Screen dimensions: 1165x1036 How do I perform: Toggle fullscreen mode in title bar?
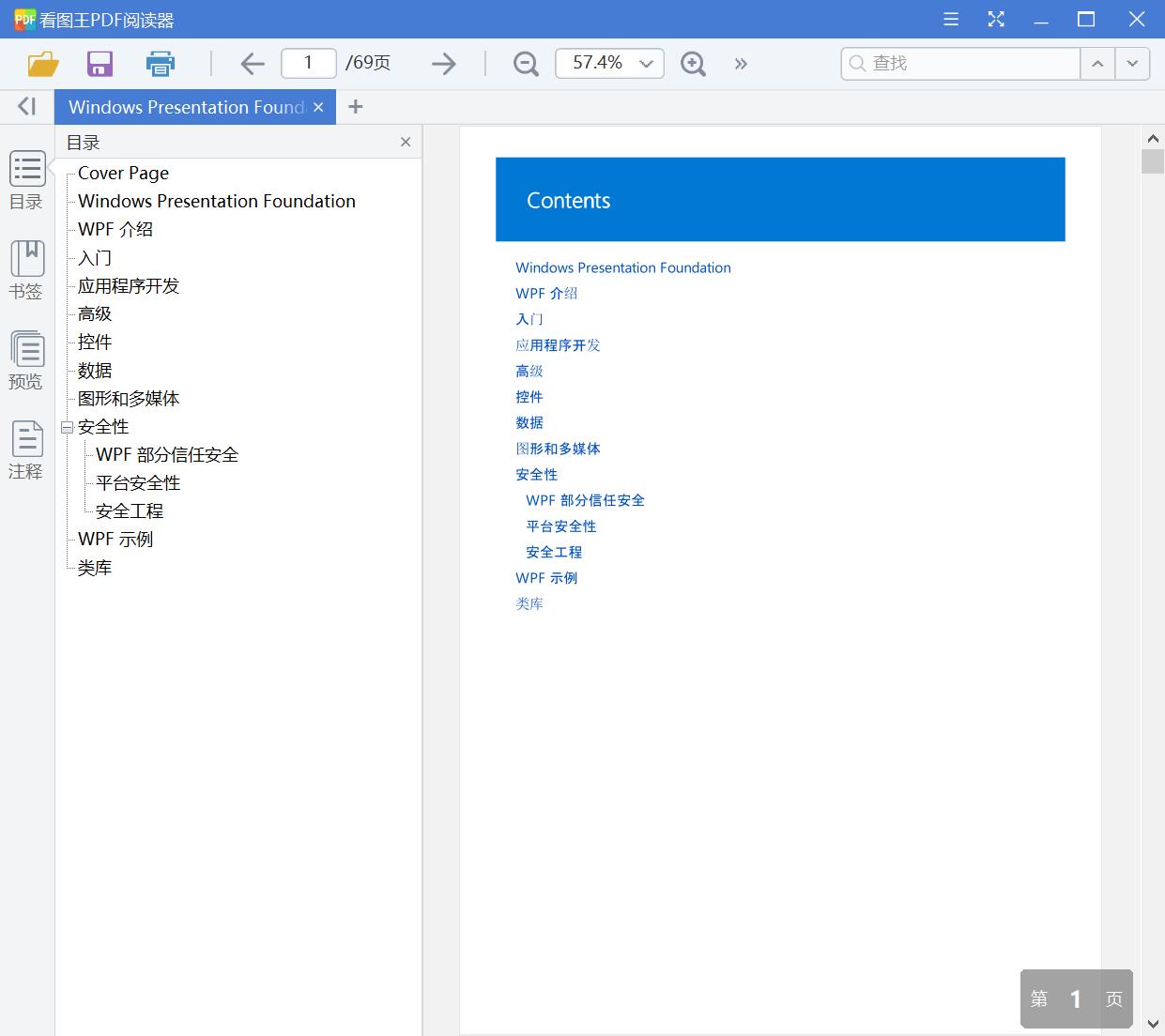[x=996, y=19]
